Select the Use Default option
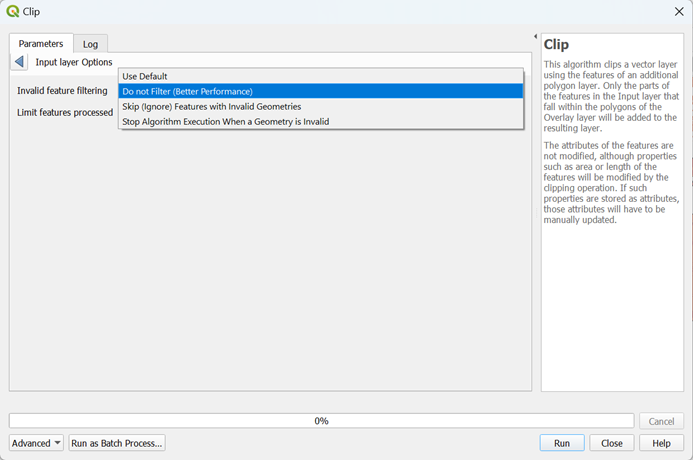The image size is (693, 460). tap(145, 76)
